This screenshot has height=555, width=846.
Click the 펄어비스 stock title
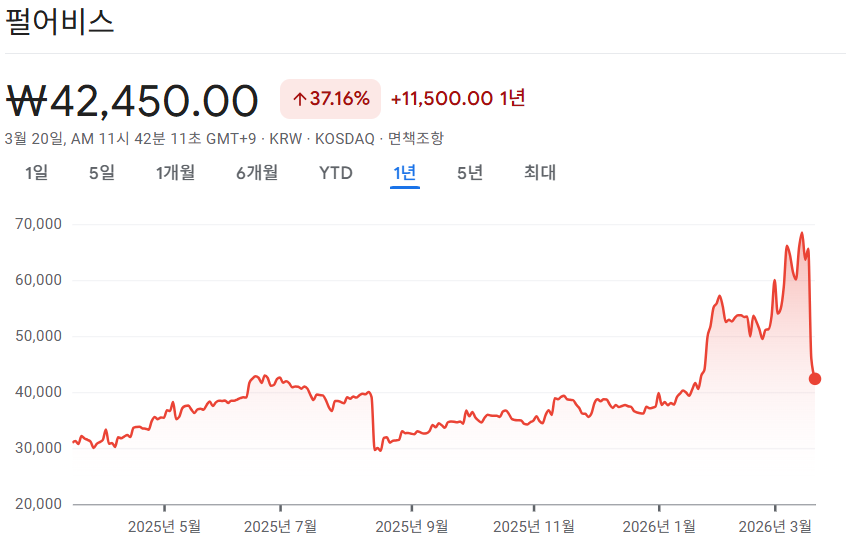59,23
